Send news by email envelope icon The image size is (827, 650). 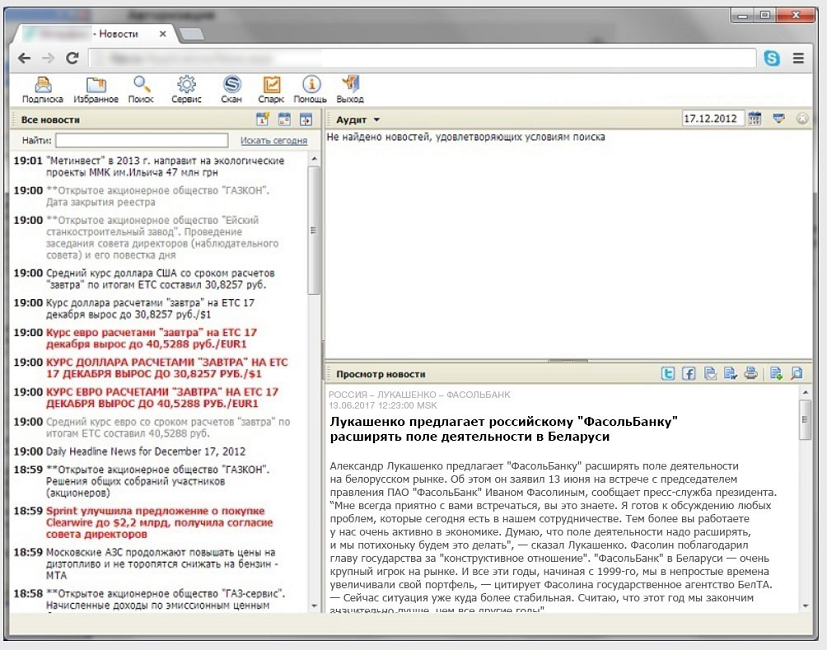click(x=710, y=374)
